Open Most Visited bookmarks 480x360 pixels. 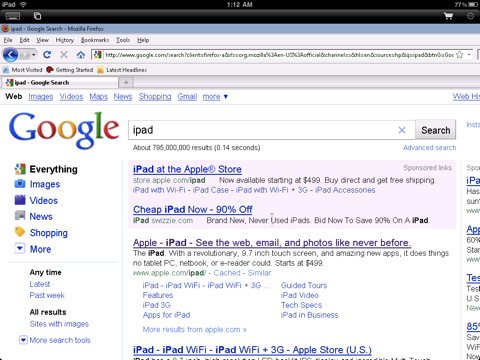[23, 70]
